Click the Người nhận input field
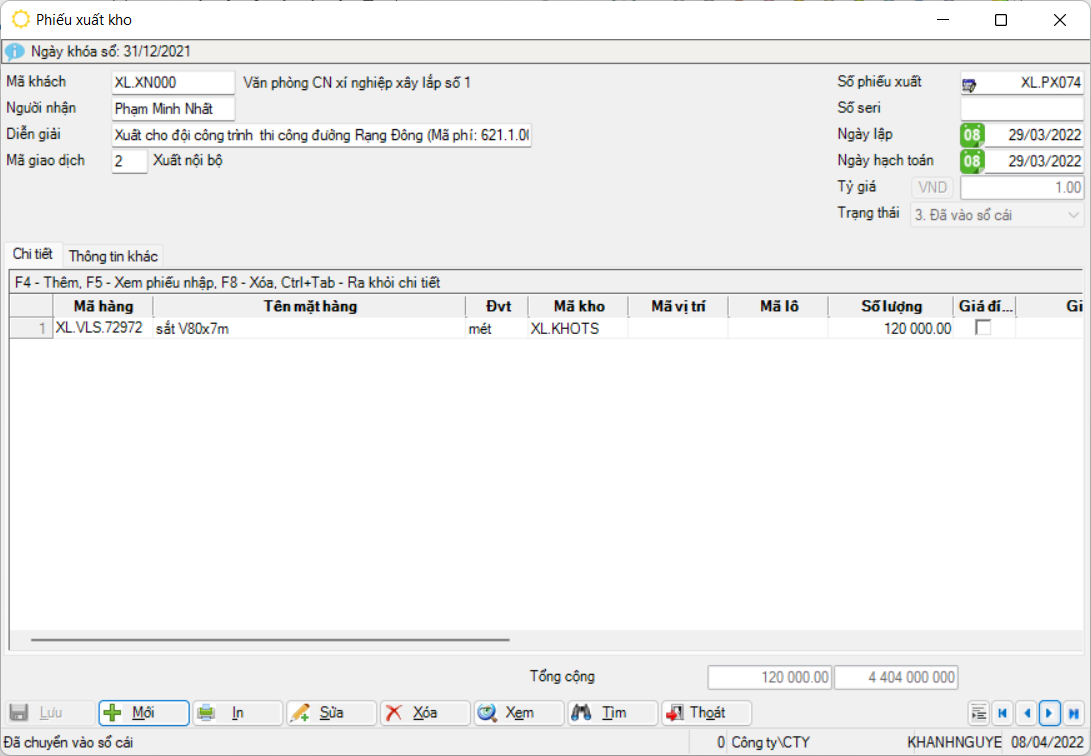 173,108
